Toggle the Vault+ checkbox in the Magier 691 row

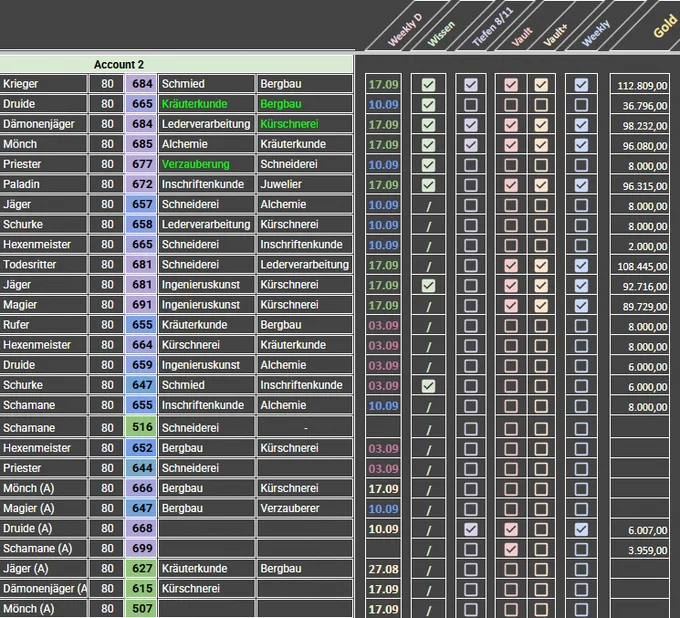point(541,306)
